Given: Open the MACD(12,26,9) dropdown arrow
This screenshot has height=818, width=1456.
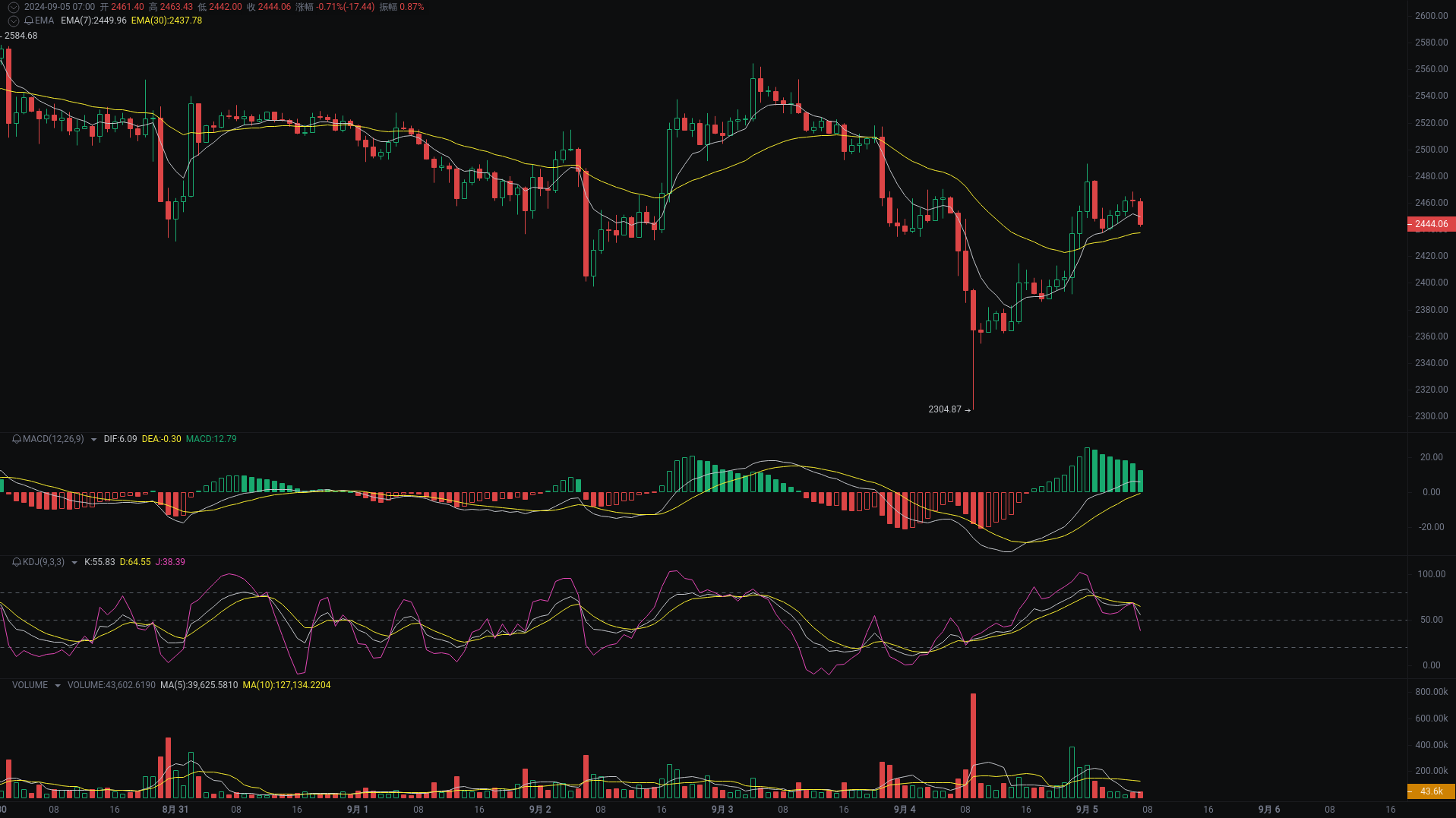Looking at the screenshot, I should tap(93, 439).
